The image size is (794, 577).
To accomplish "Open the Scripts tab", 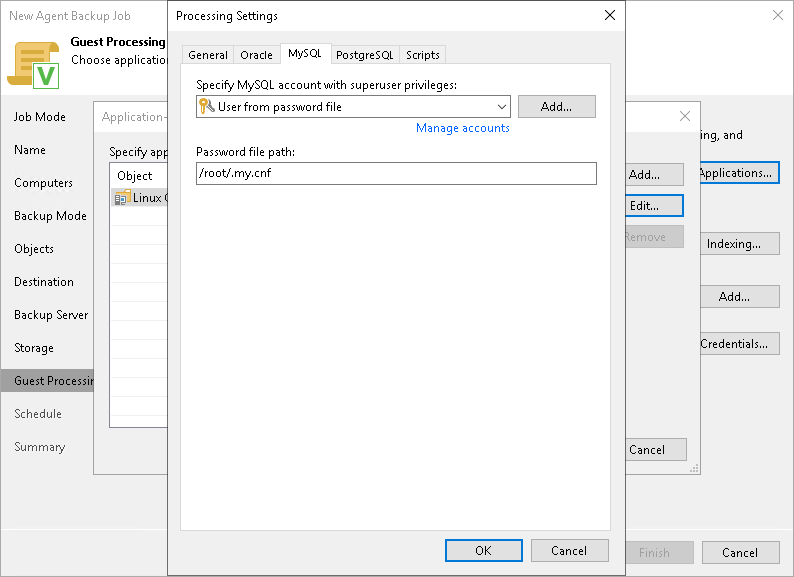I will click(422, 55).
